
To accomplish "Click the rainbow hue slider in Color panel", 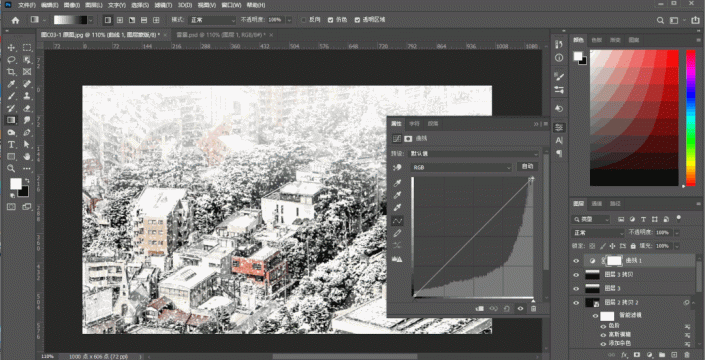I will (691, 118).
